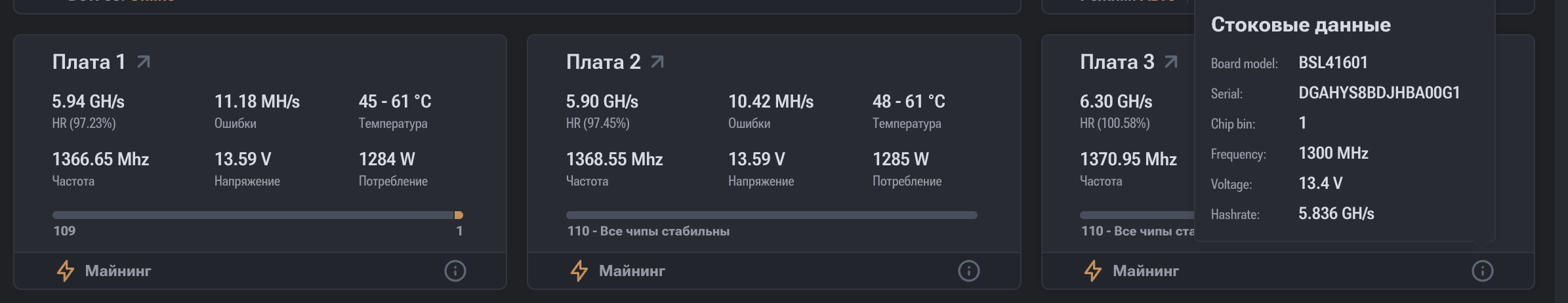Click info icon on Плата 3 card
1568x303 pixels.
tap(1482, 271)
